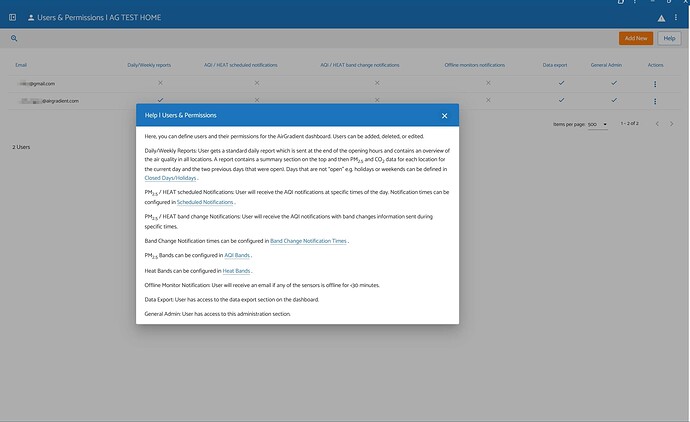Click the user profile icon in header
690x422 pixels.
click(31, 18)
